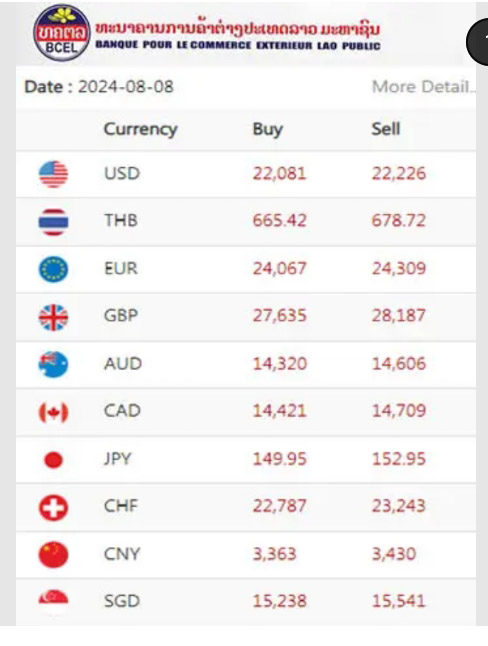Select the EUR sell rate 24,309

coord(399,269)
